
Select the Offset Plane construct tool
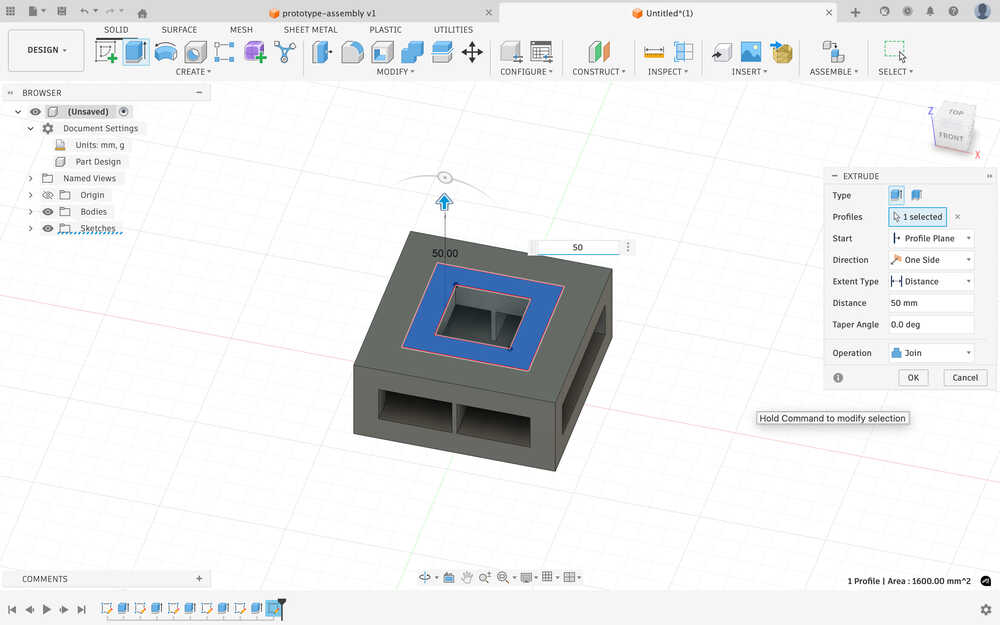coord(599,52)
